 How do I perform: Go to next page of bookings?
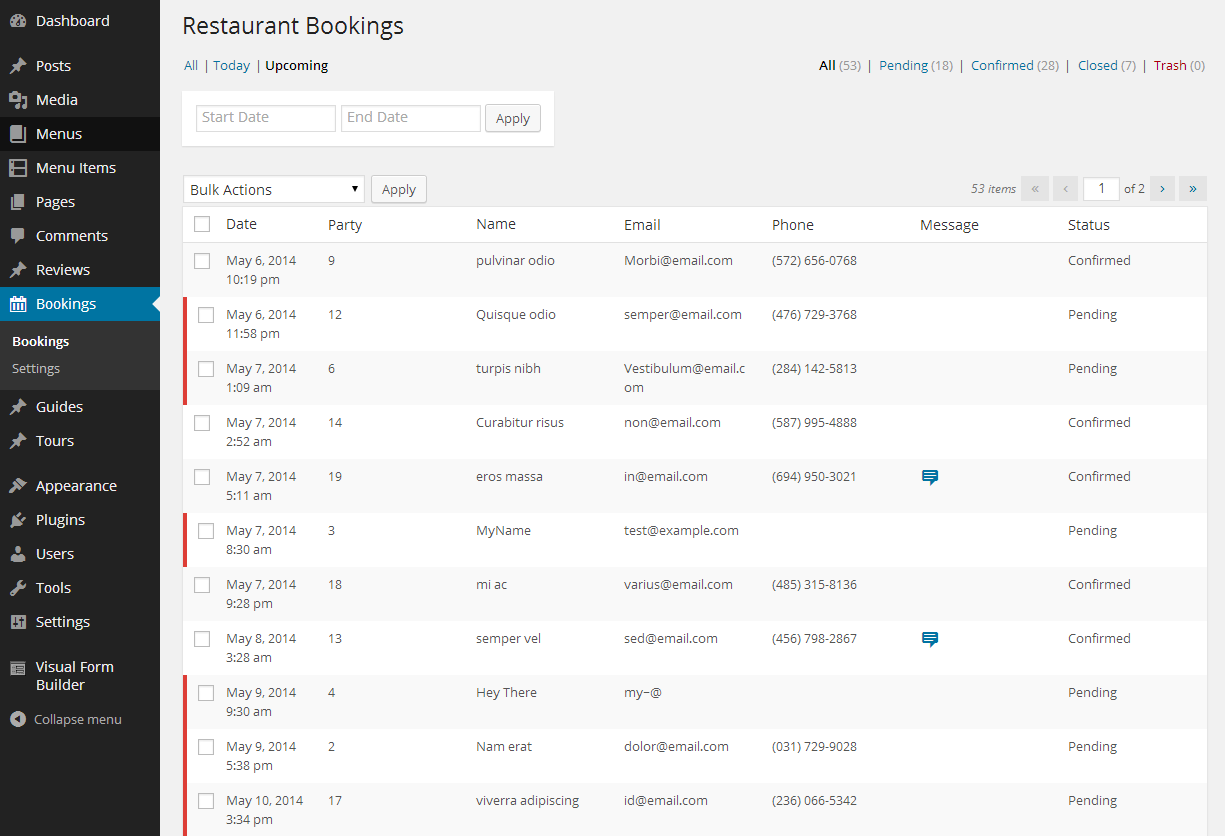(1162, 189)
